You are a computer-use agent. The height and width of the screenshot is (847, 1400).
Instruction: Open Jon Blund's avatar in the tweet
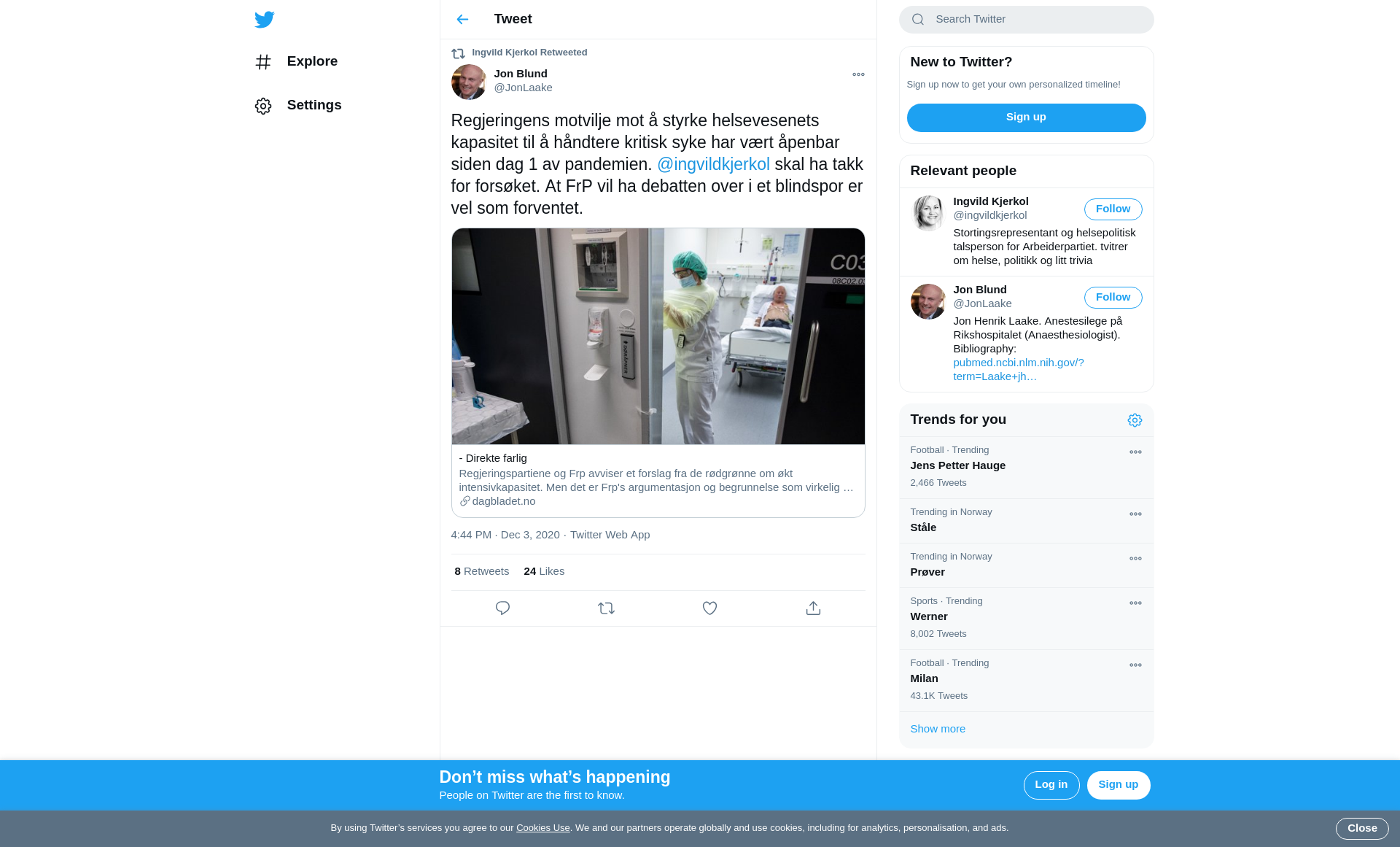coord(469,82)
